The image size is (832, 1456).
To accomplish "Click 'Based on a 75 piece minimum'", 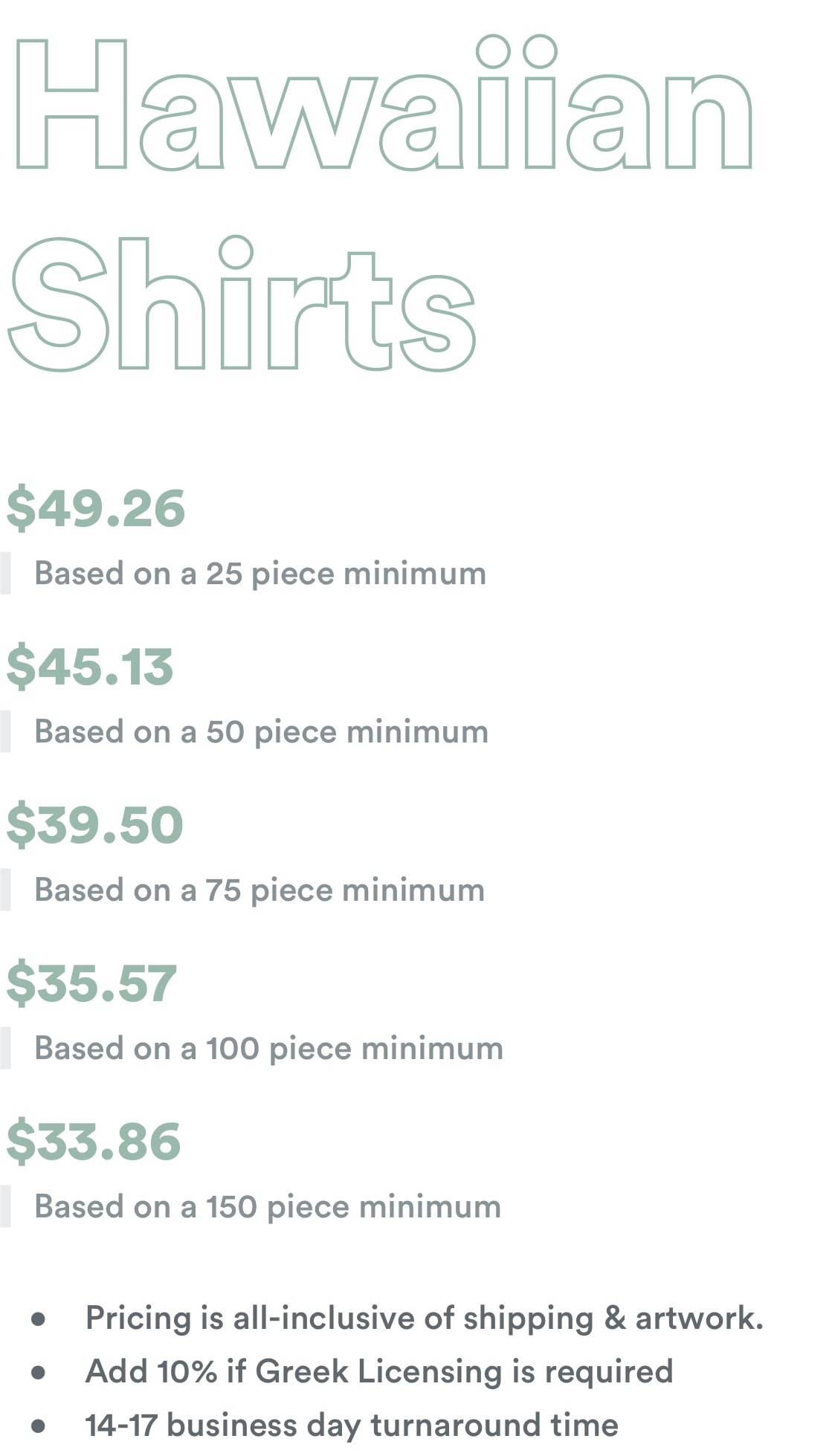I will click(x=259, y=890).
